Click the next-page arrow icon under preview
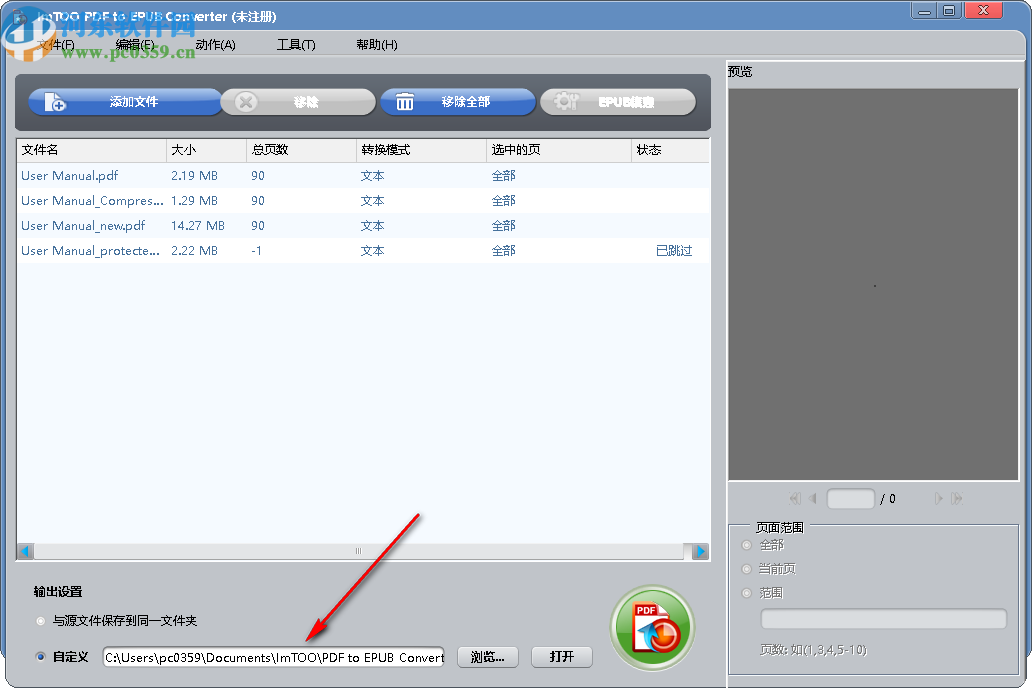Screen dimensions: 1032x688 [938, 498]
